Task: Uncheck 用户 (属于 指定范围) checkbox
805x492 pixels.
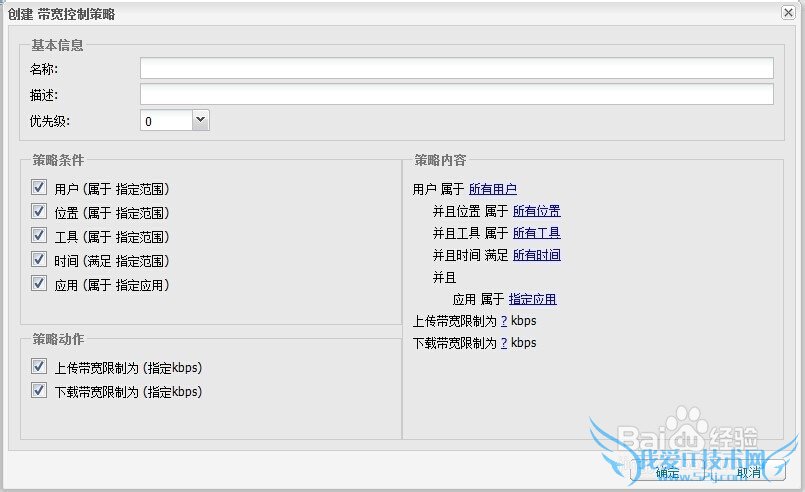Action: (x=39, y=187)
